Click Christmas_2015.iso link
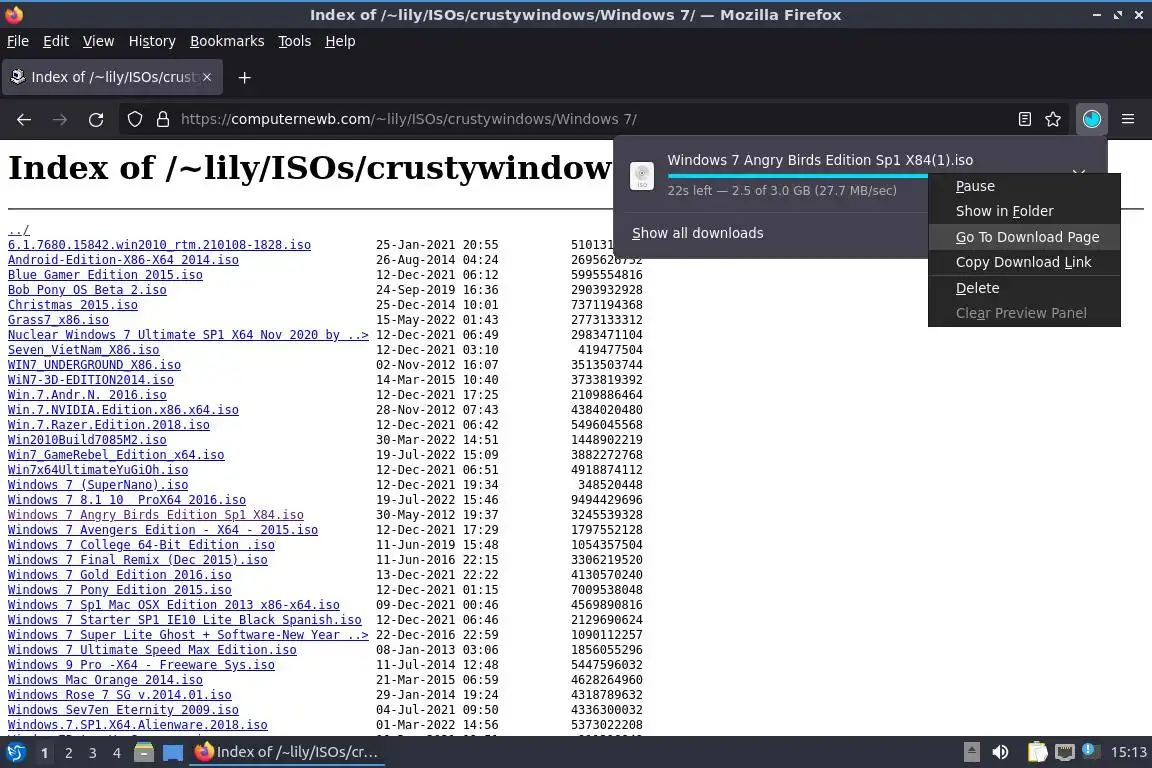The height and width of the screenshot is (768, 1152). click(x=72, y=304)
